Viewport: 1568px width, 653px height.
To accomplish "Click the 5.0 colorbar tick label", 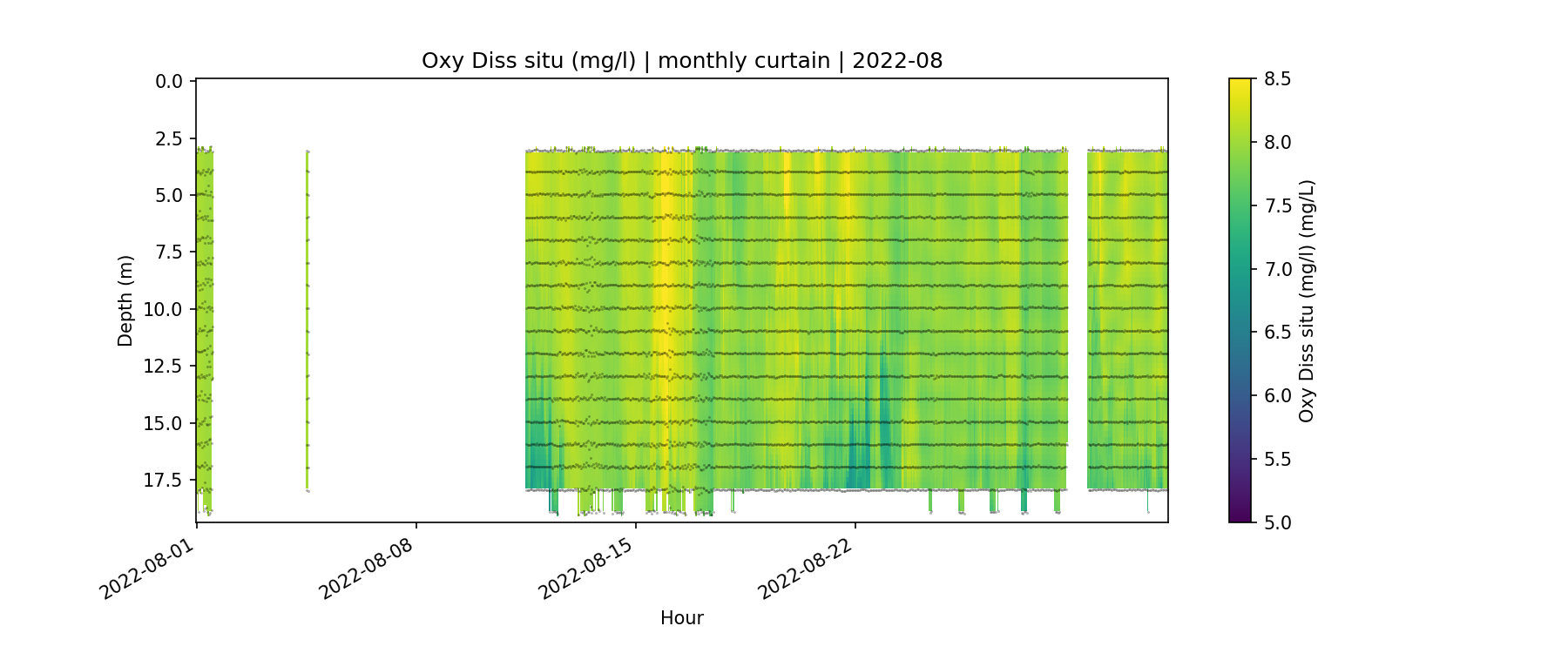I will (x=1277, y=522).
